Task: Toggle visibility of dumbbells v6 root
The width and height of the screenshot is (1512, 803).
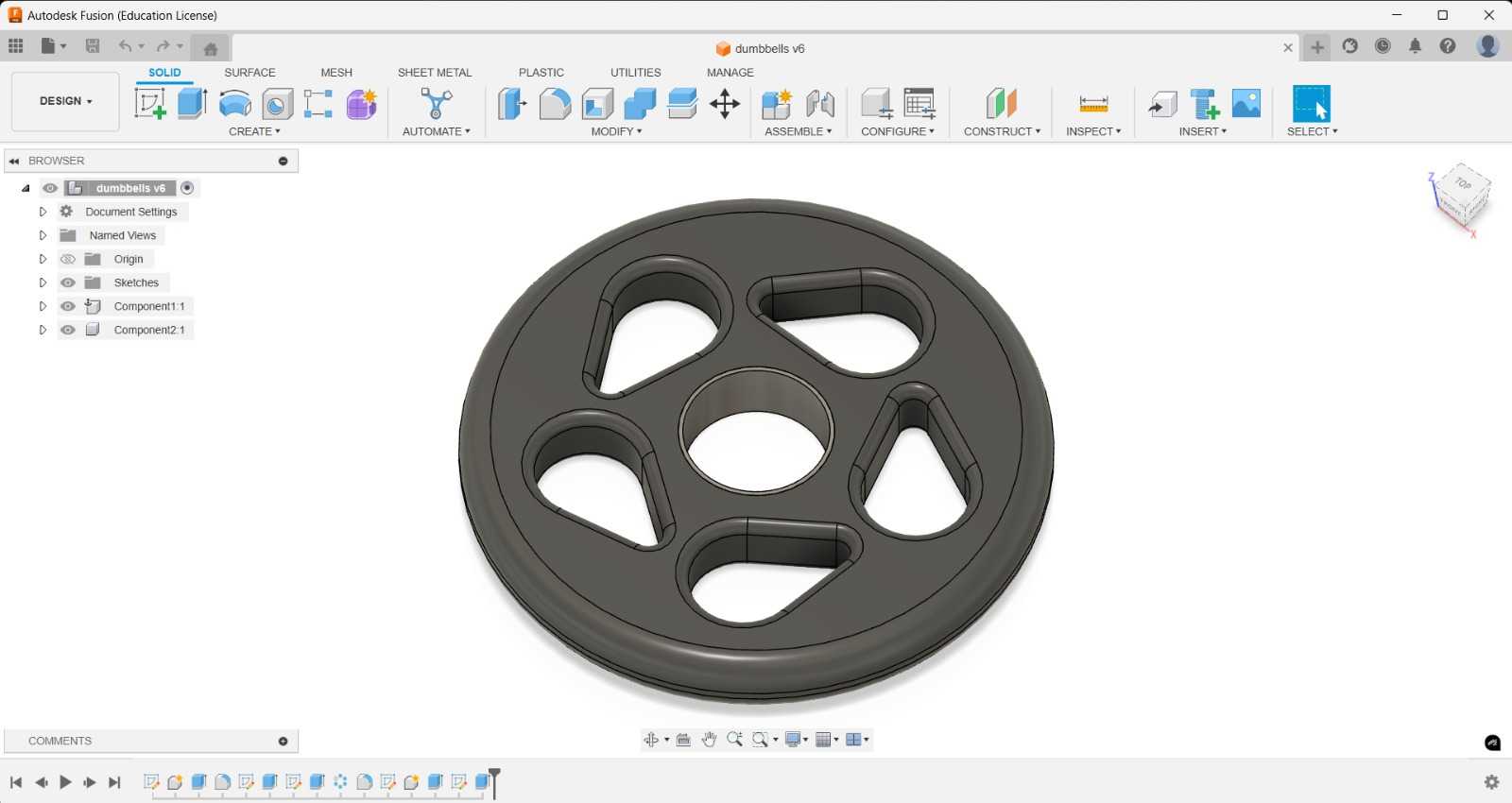Action: pyautogui.click(x=50, y=188)
